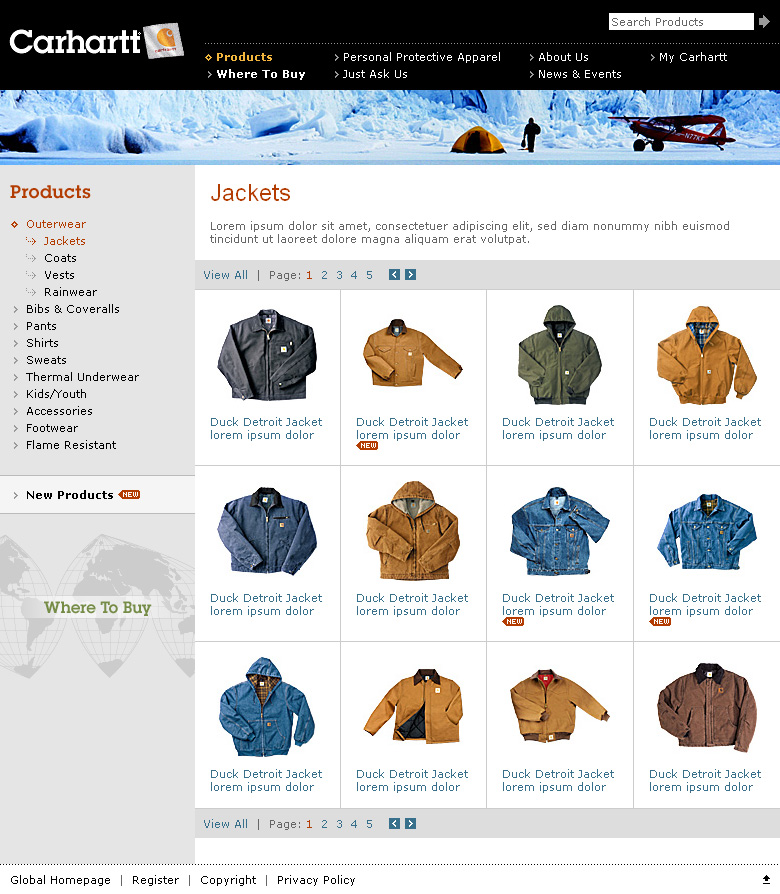Image resolution: width=780 pixels, height=894 pixels.
Task: Go to previous page using top pagination arrow
Action: pos(394,275)
